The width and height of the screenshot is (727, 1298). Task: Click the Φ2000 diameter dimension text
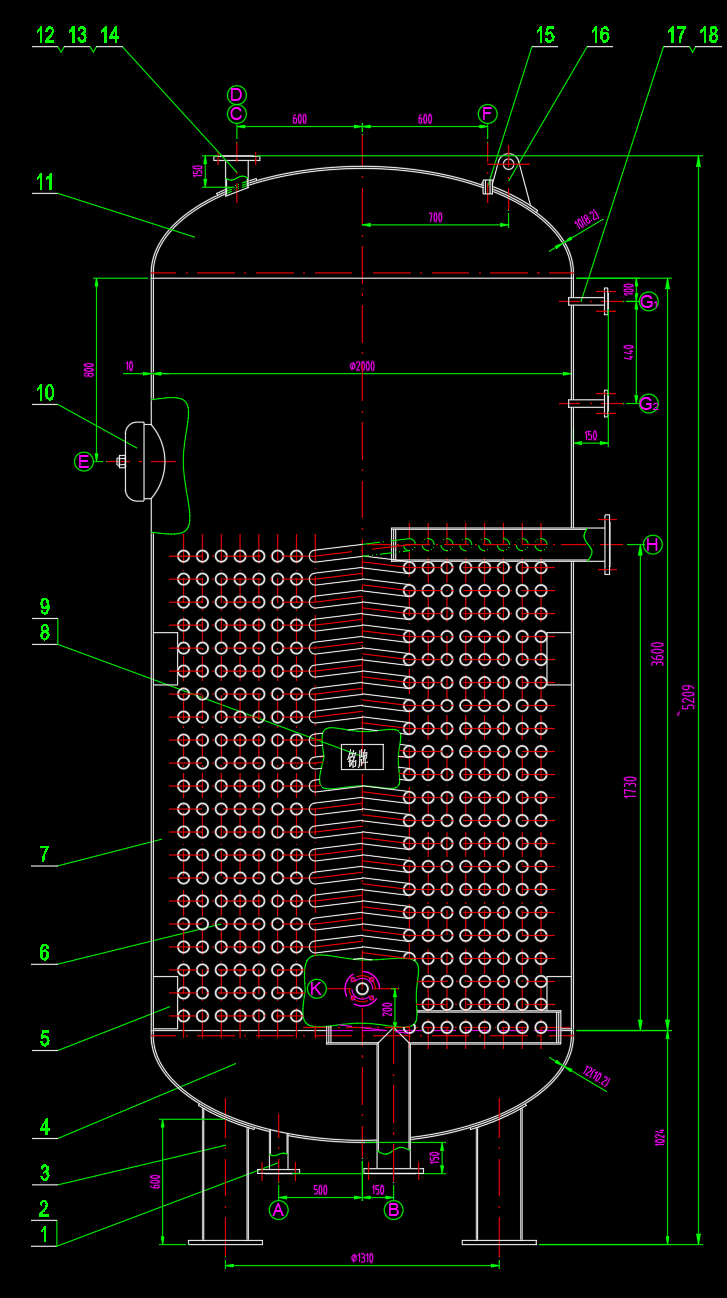361,366
